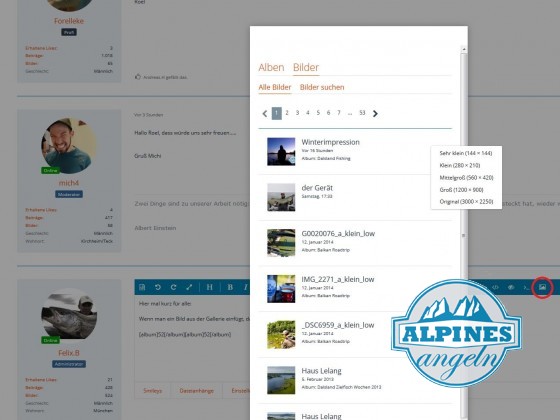Switch to the Bilder tab

coord(306,68)
